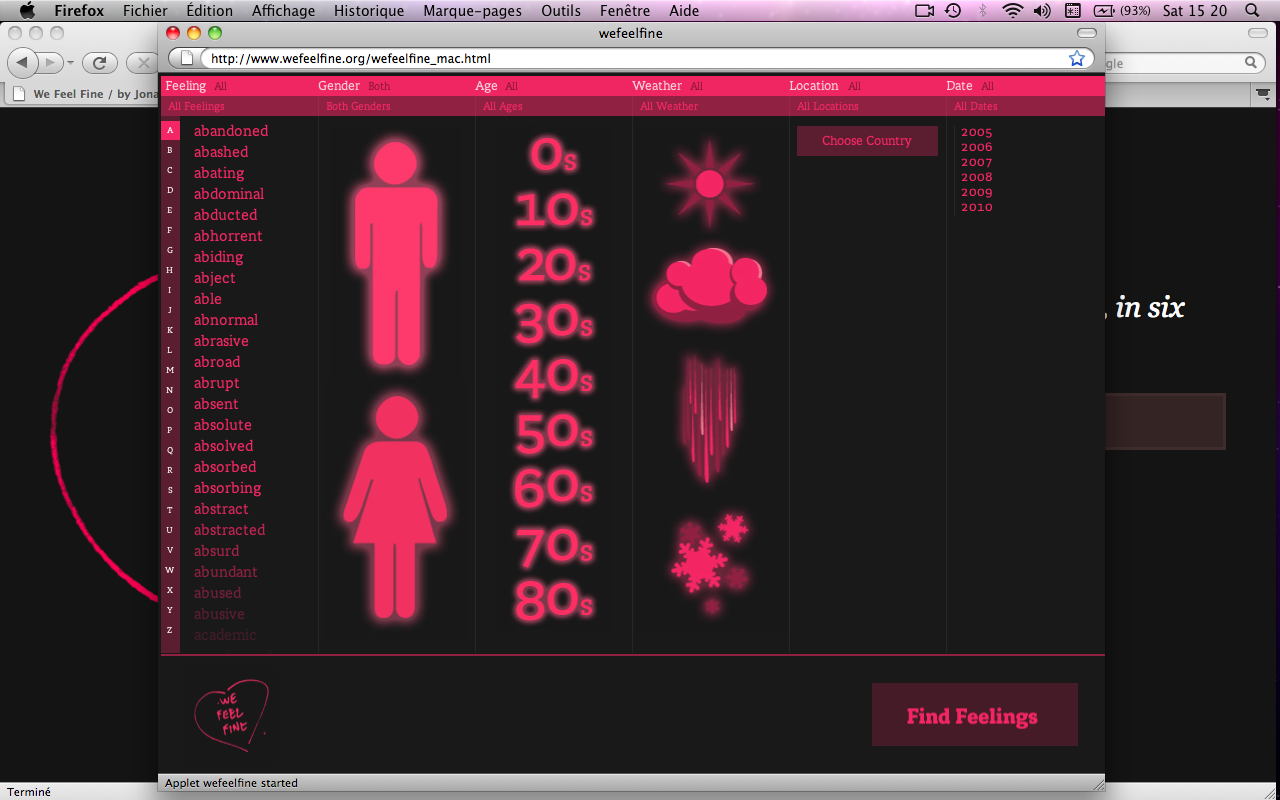
Task: Select the 20s age group
Action: pos(554,266)
